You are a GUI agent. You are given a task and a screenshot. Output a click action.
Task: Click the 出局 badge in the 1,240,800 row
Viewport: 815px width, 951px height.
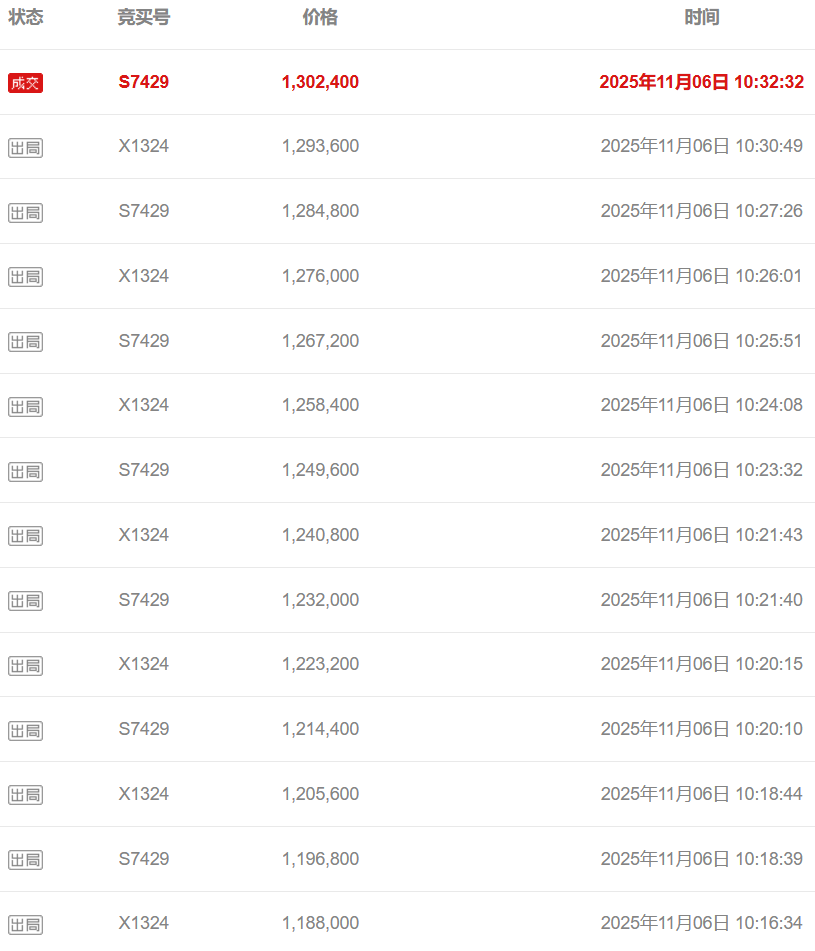click(25, 536)
